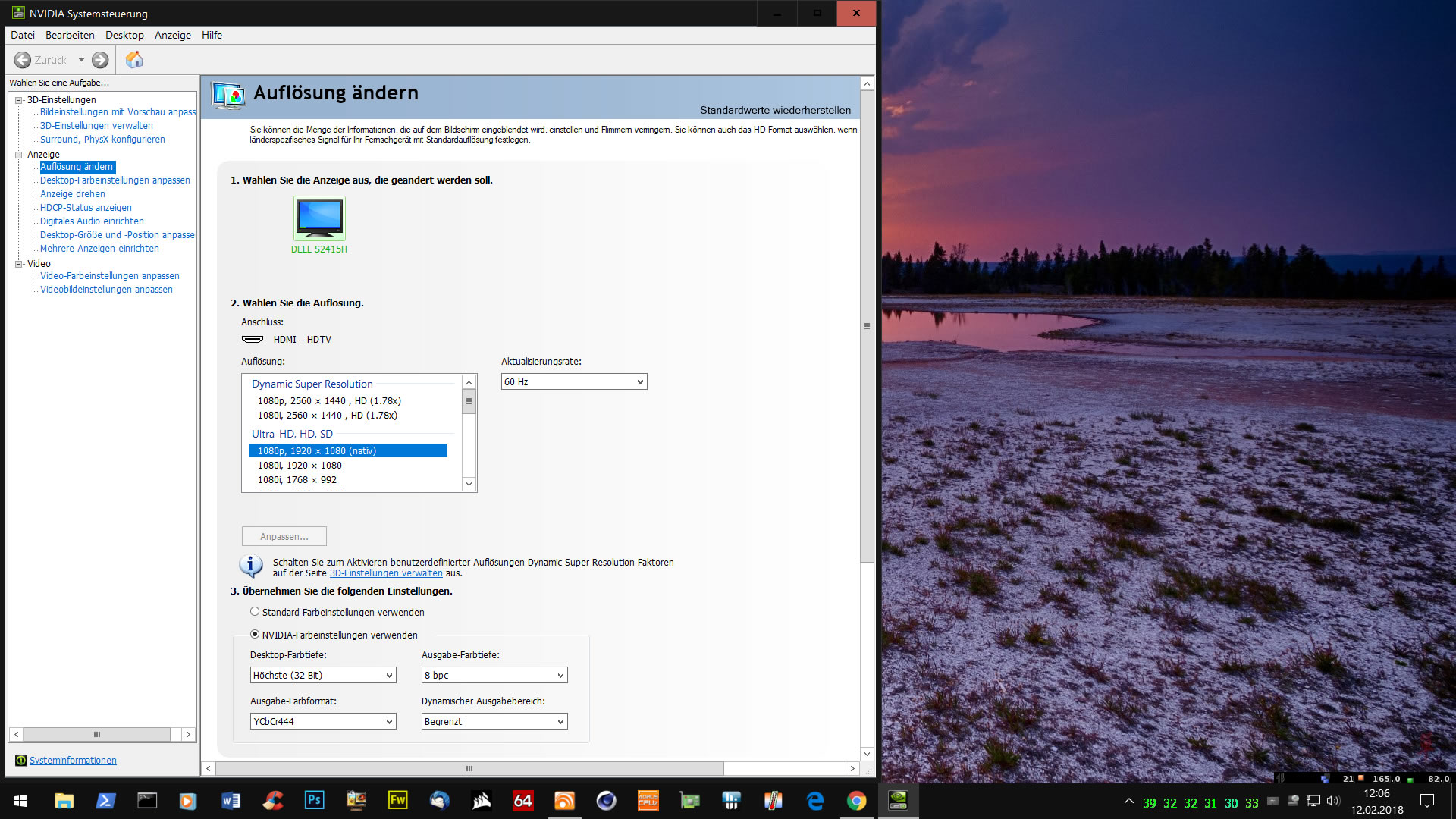This screenshot has width=1456, height=819.
Task: Click the NVIDIA icon in the taskbar
Action: [x=898, y=801]
